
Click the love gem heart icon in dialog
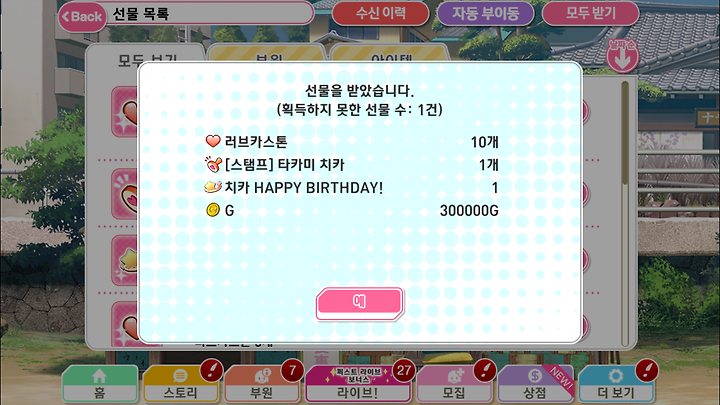[x=213, y=141]
